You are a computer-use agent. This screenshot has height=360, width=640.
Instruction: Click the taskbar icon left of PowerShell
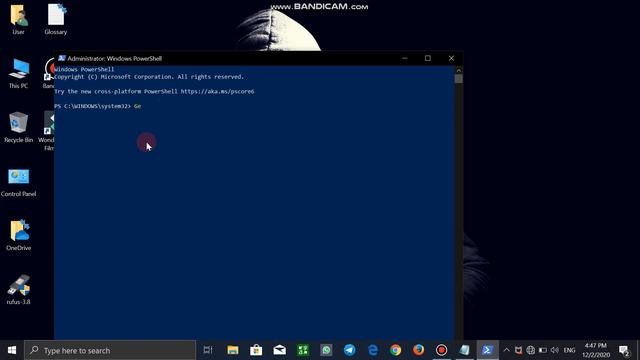point(464,350)
